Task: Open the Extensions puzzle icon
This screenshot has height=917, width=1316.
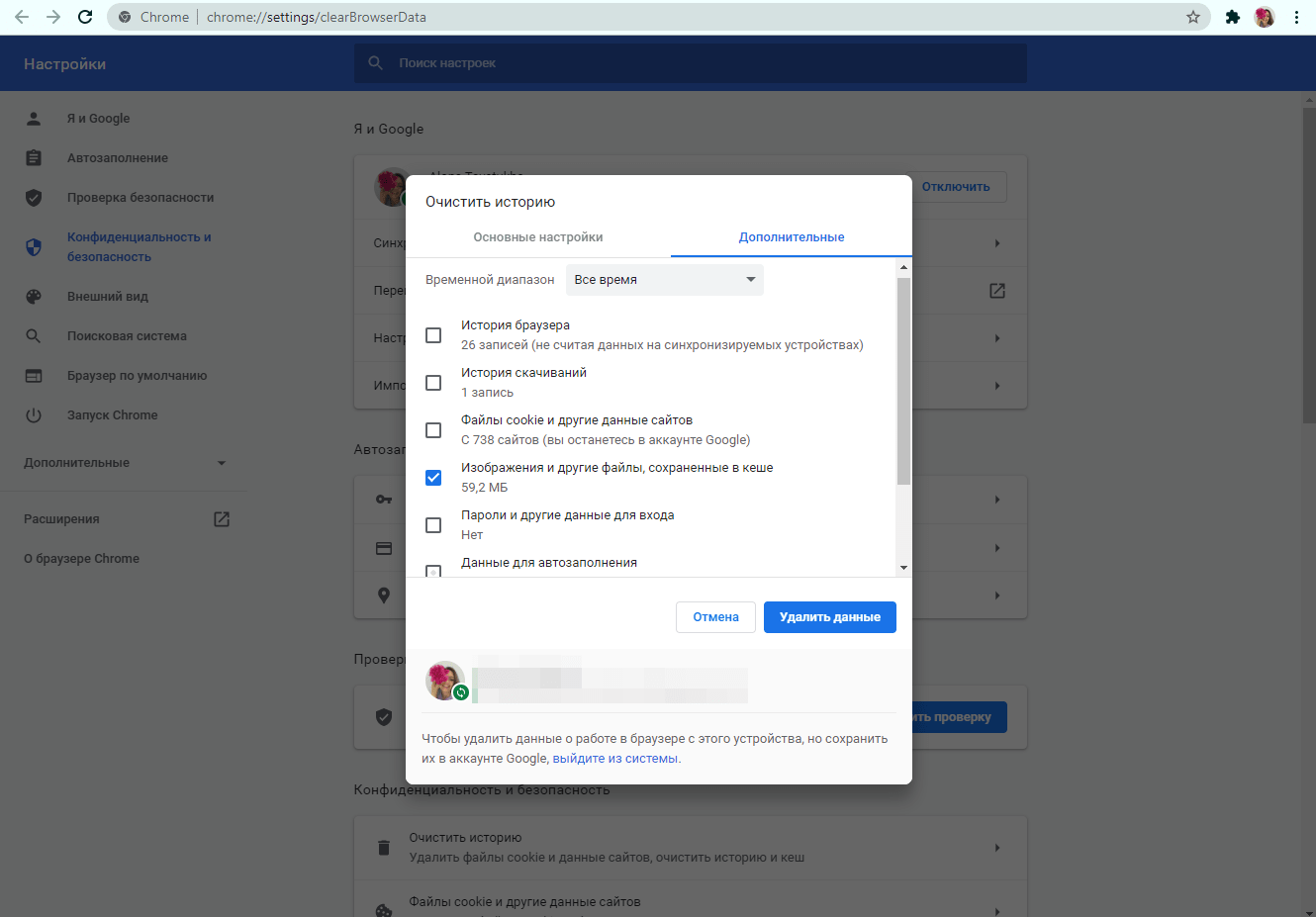Action: pyautogui.click(x=1232, y=17)
